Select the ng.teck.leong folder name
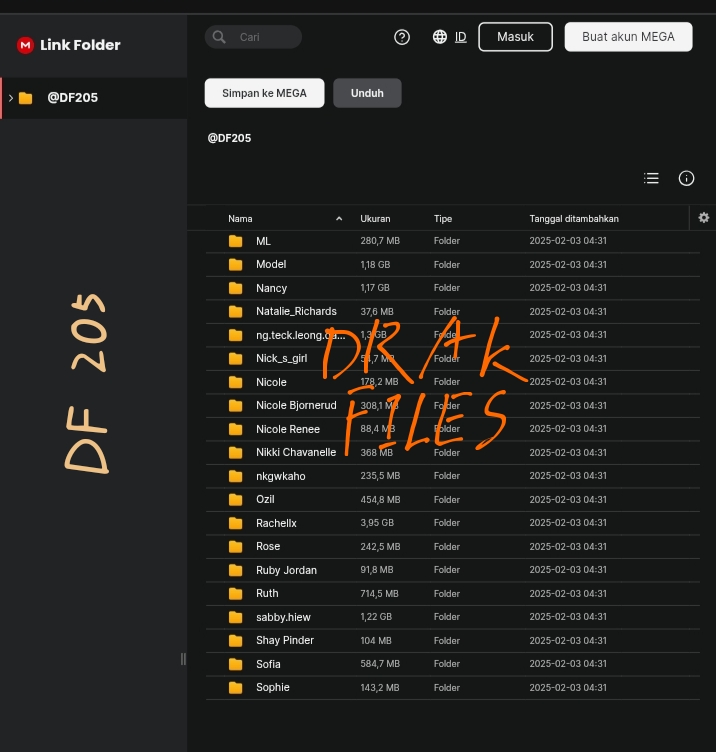 coord(300,335)
